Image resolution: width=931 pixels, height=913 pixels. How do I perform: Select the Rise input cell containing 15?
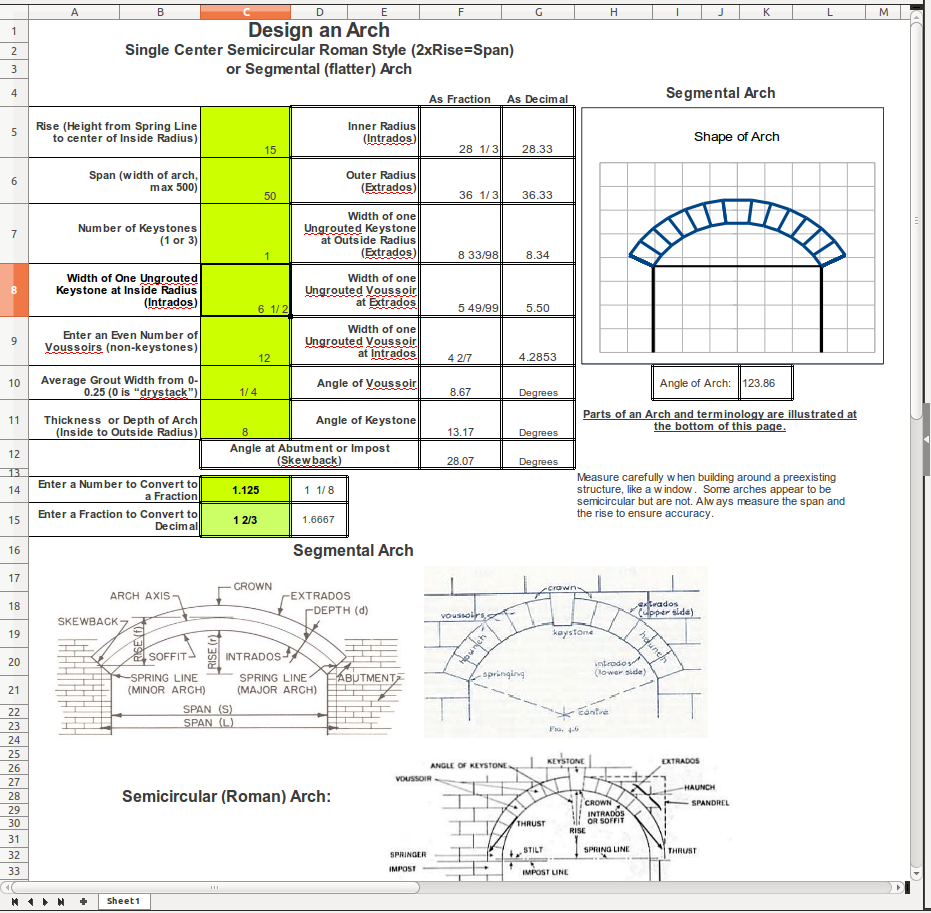(245, 132)
